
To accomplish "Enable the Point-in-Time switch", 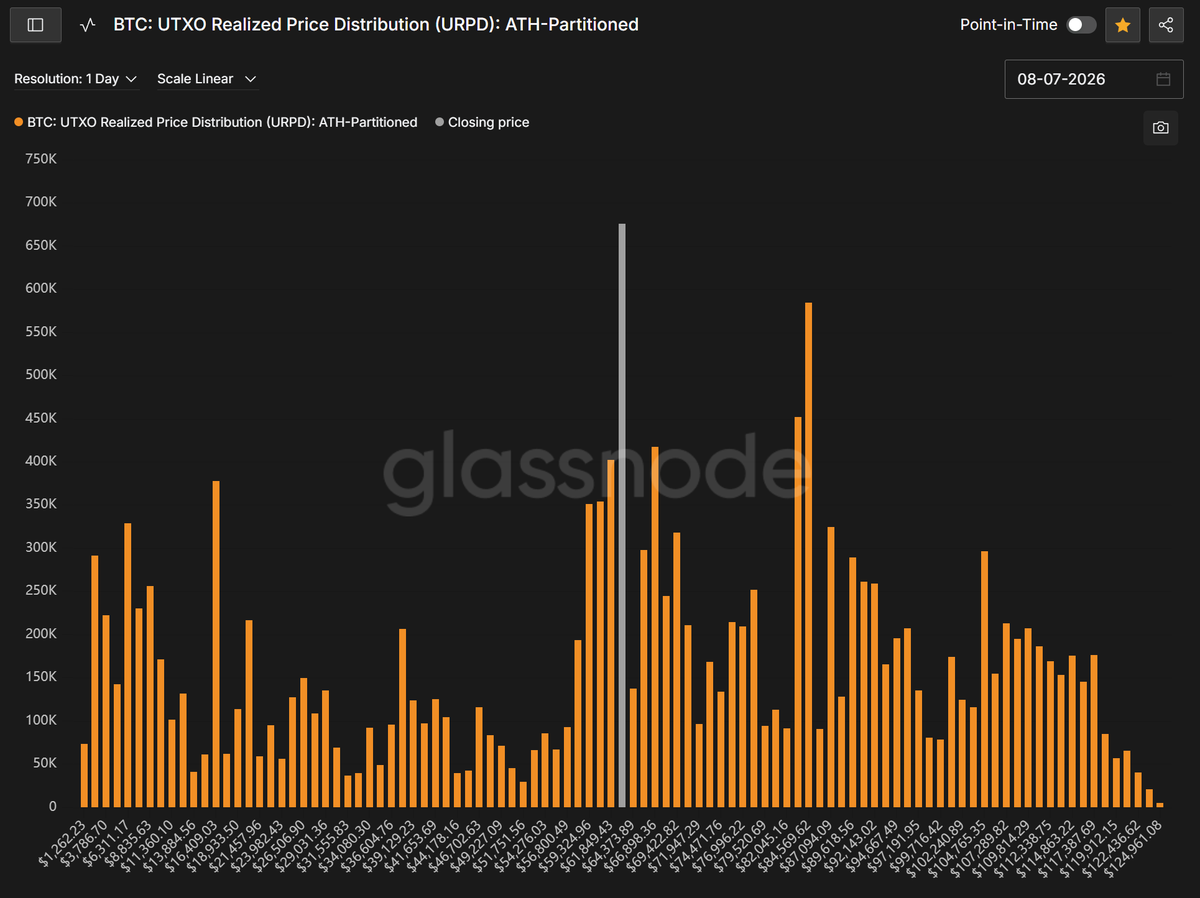I will click(x=1081, y=25).
